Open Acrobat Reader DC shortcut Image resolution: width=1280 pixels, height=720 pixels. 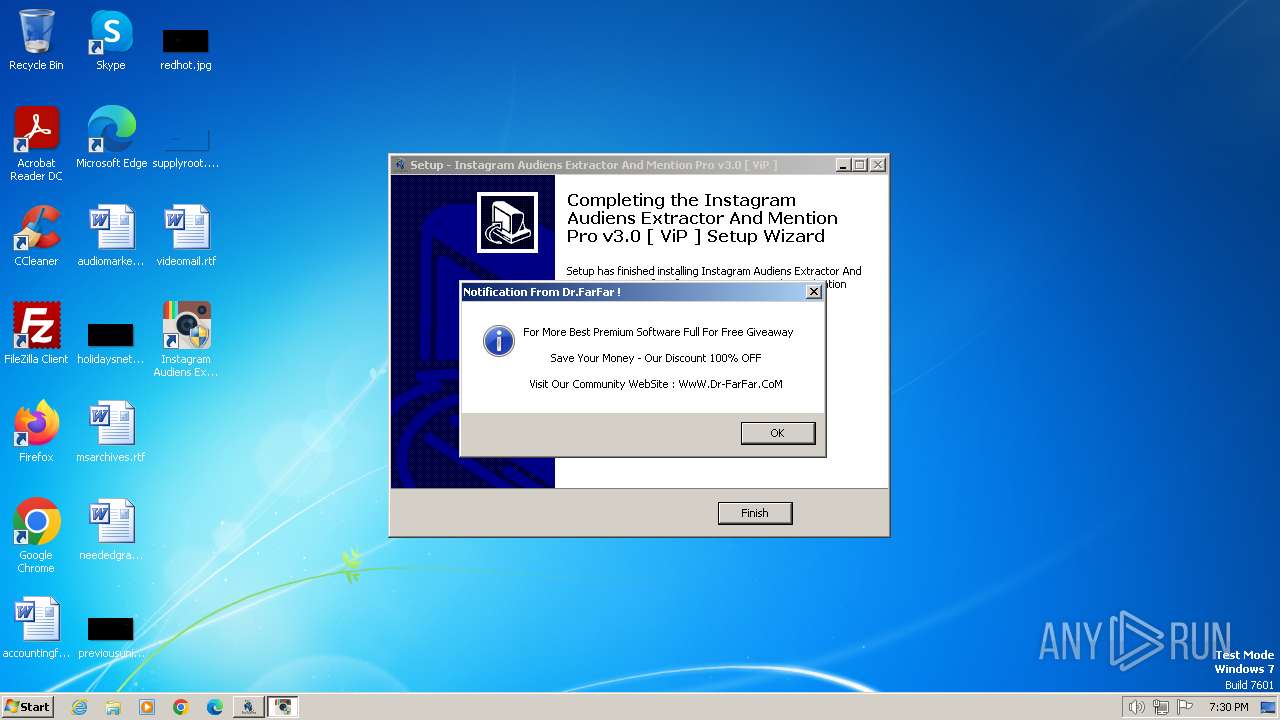36,144
